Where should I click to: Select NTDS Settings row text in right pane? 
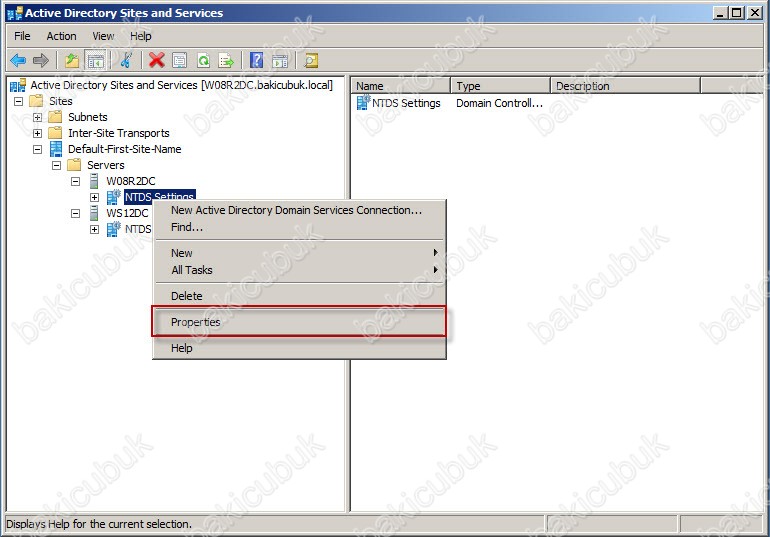coord(406,103)
